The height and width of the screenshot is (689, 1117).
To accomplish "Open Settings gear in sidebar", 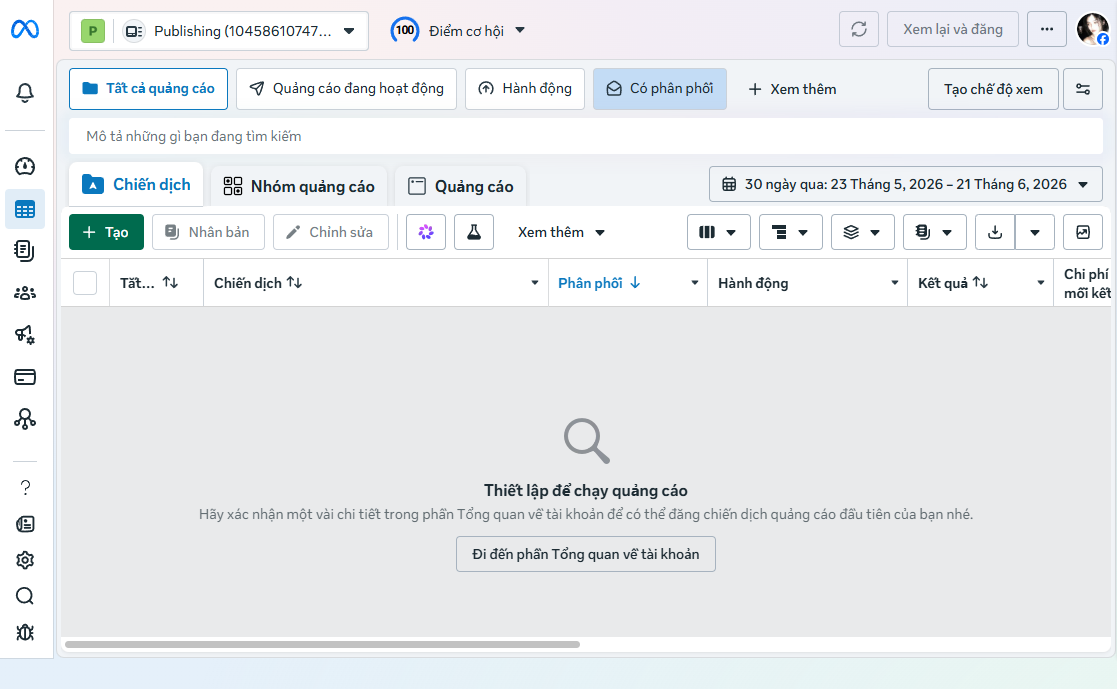I will (x=25, y=560).
